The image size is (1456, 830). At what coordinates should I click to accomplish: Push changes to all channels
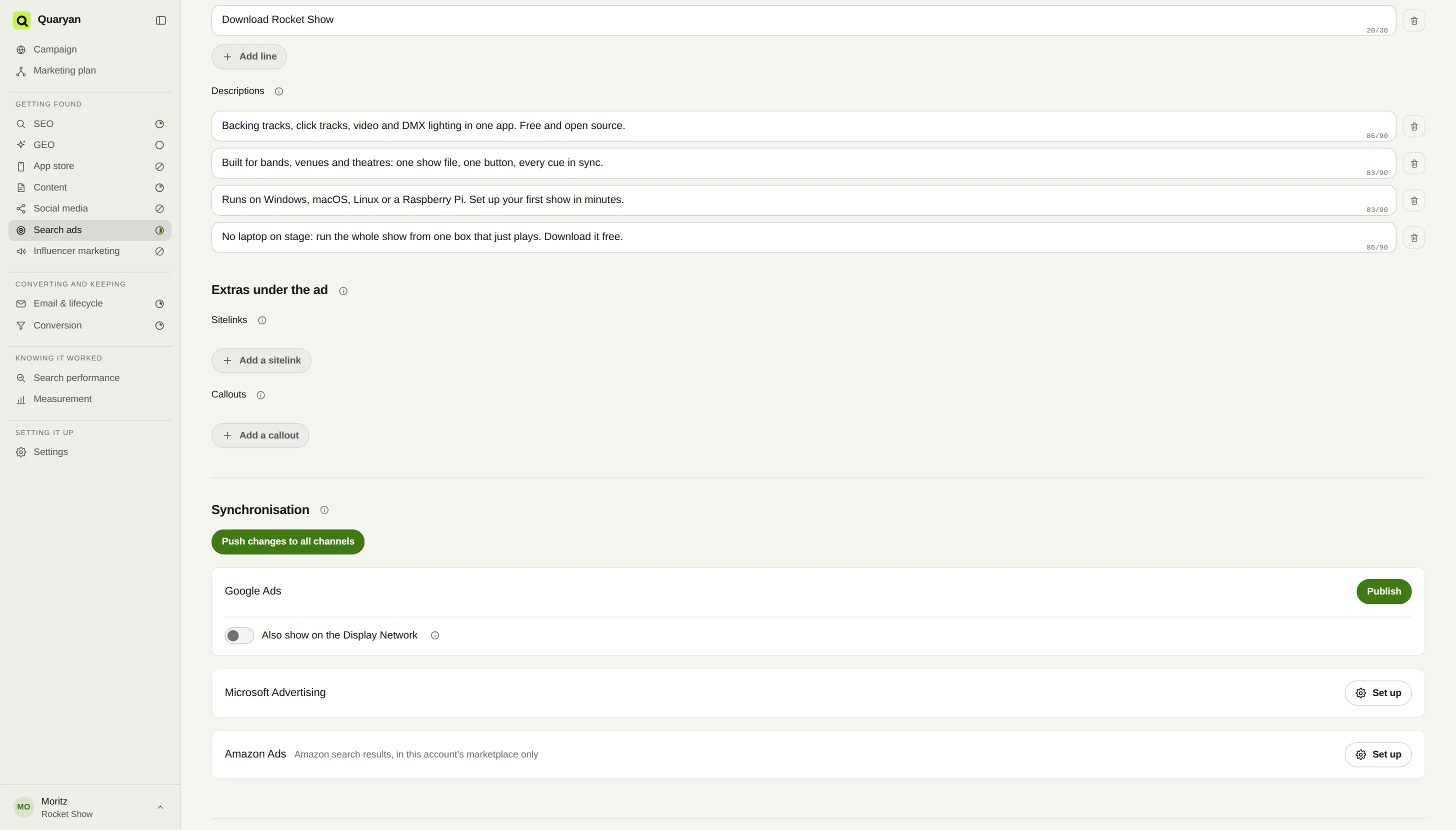tap(288, 541)
